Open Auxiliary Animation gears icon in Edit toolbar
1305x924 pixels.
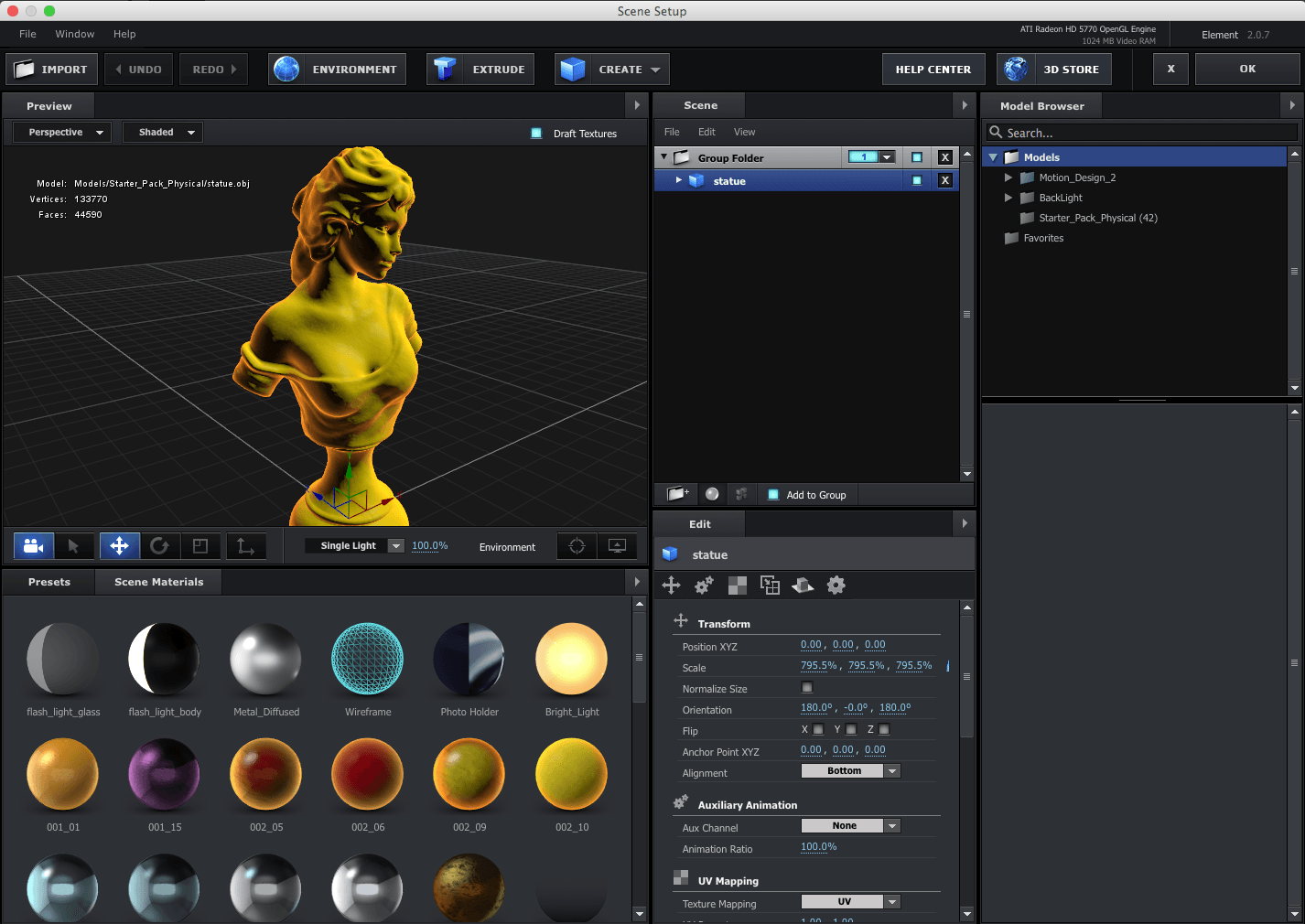click(x=704, y=586)
